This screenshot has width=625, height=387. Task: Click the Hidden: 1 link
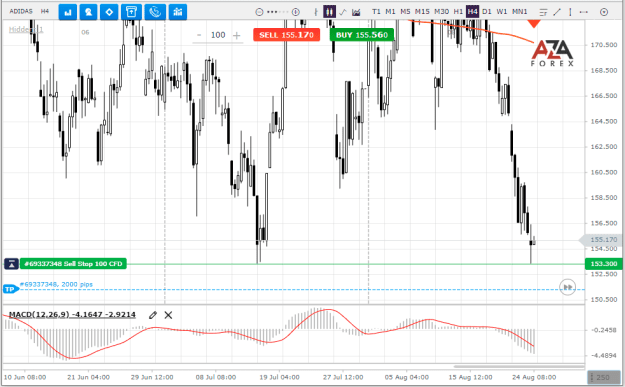pos(26,29)
